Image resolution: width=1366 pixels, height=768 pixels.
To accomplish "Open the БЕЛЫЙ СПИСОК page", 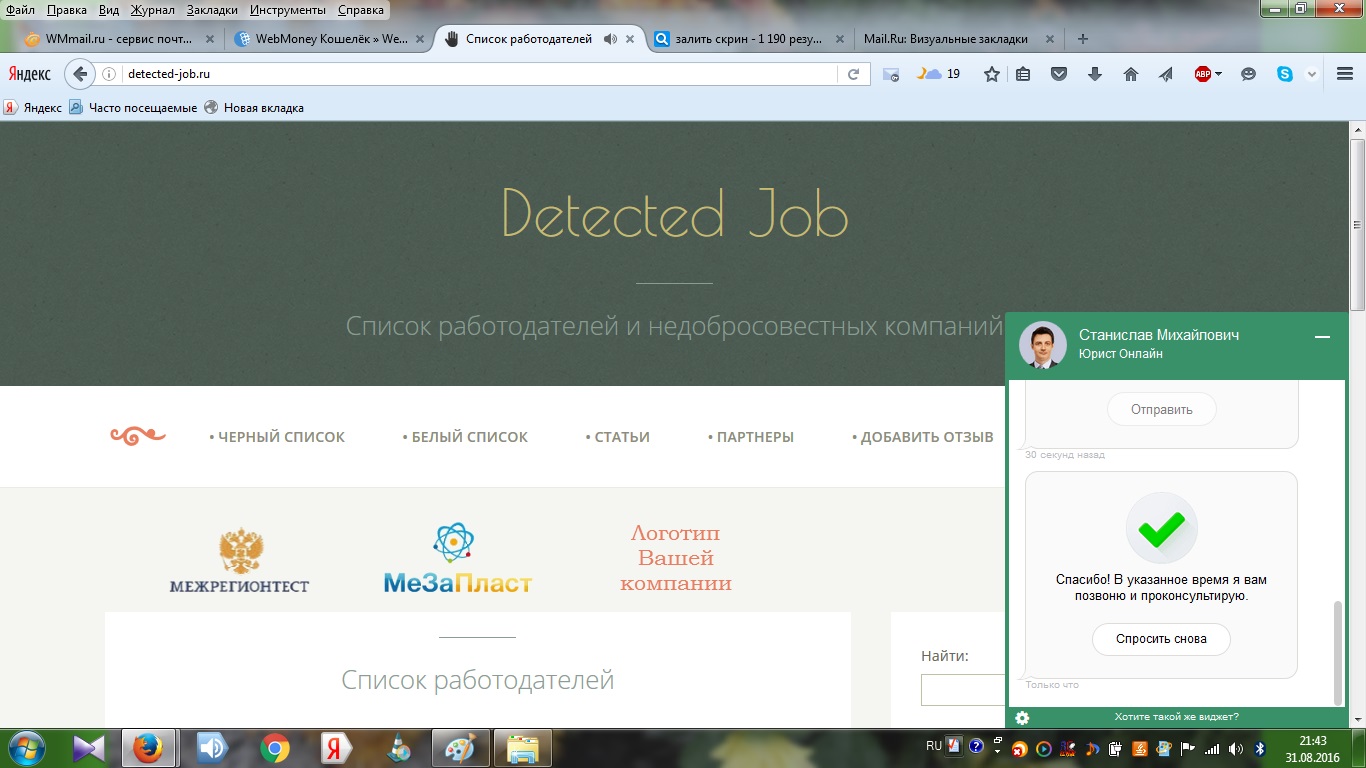I will point(465,437).
